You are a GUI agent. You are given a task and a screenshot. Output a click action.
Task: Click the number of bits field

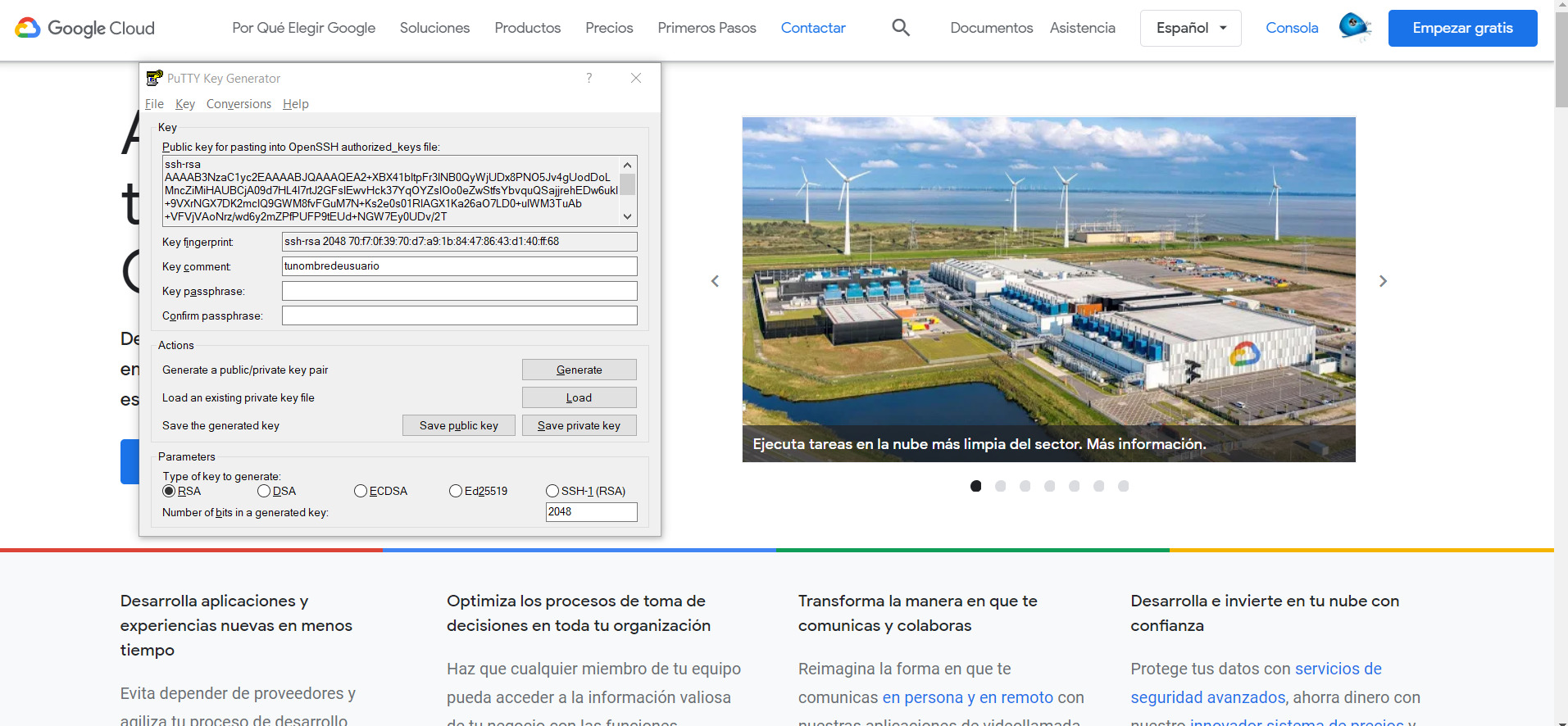coord(592,512)
